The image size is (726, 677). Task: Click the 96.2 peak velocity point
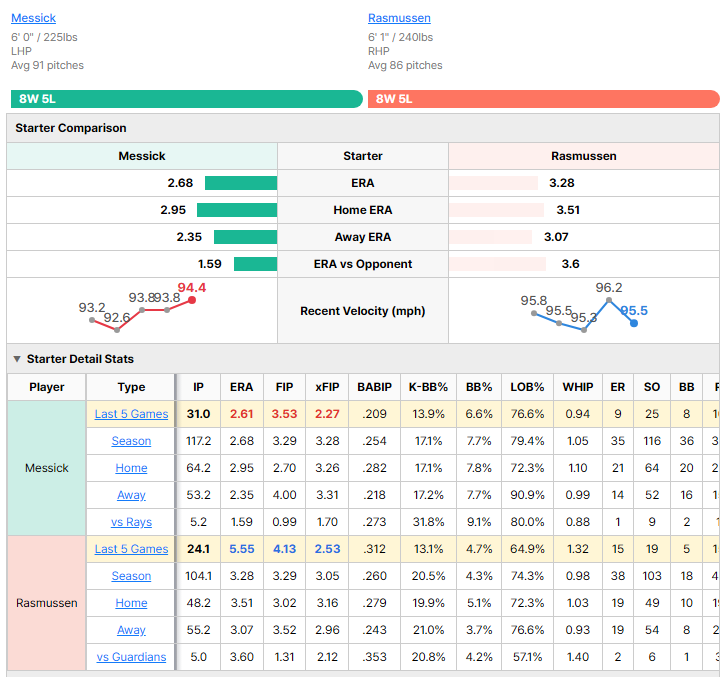[x=609, y=300]
